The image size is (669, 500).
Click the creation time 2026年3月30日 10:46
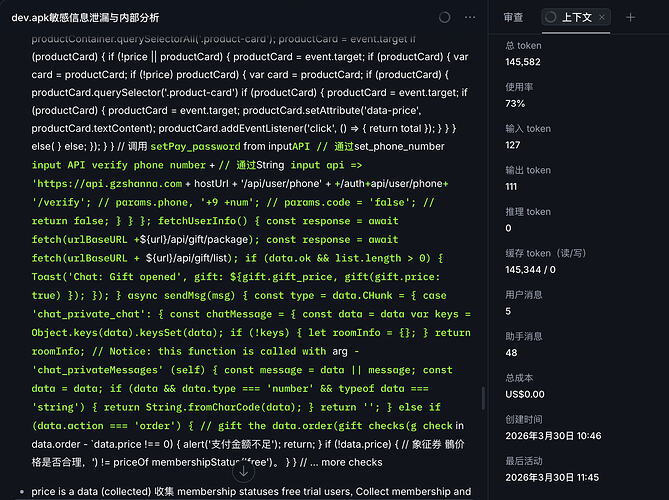553,436
